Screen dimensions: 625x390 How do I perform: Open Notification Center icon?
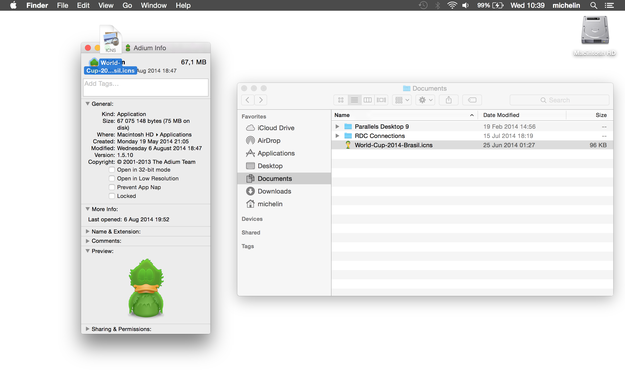[609, 5]
